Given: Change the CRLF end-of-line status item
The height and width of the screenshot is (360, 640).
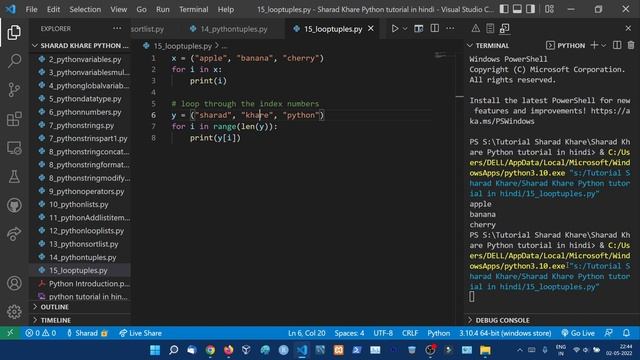Looking at the screenshot, I should [410, 333].
